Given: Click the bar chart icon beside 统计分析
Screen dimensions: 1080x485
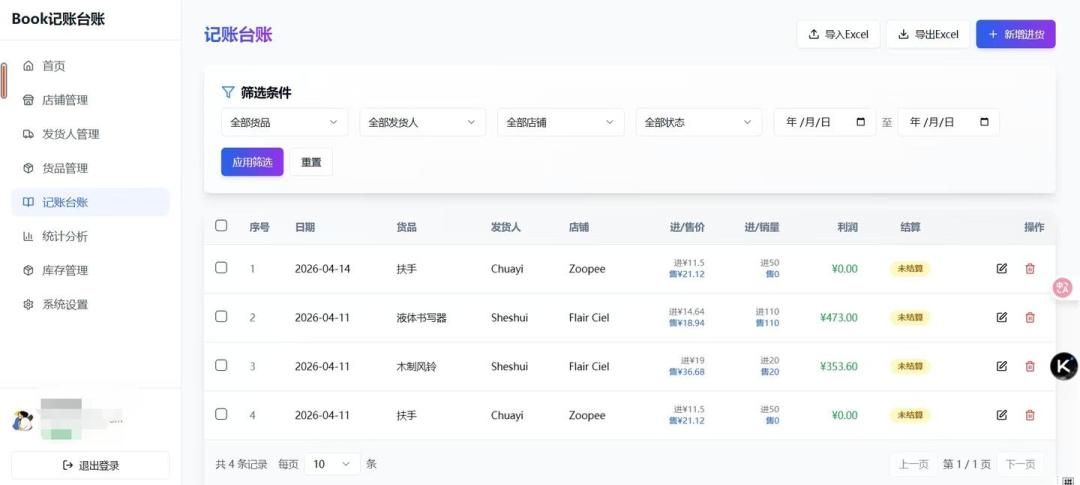Looking at the screenshot, I should [28, 236].
